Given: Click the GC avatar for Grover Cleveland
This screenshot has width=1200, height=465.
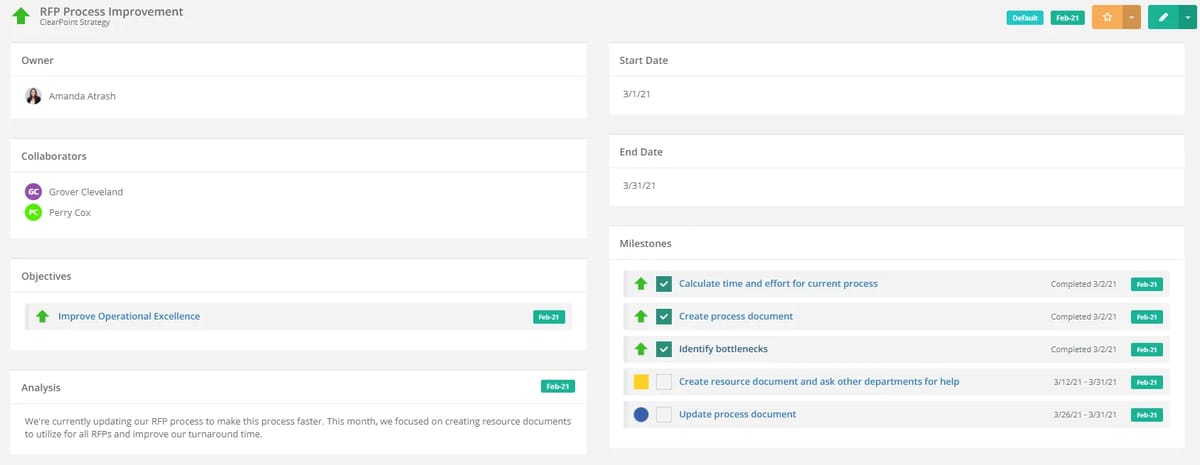Looking at the screenshot, I should 33,191.
